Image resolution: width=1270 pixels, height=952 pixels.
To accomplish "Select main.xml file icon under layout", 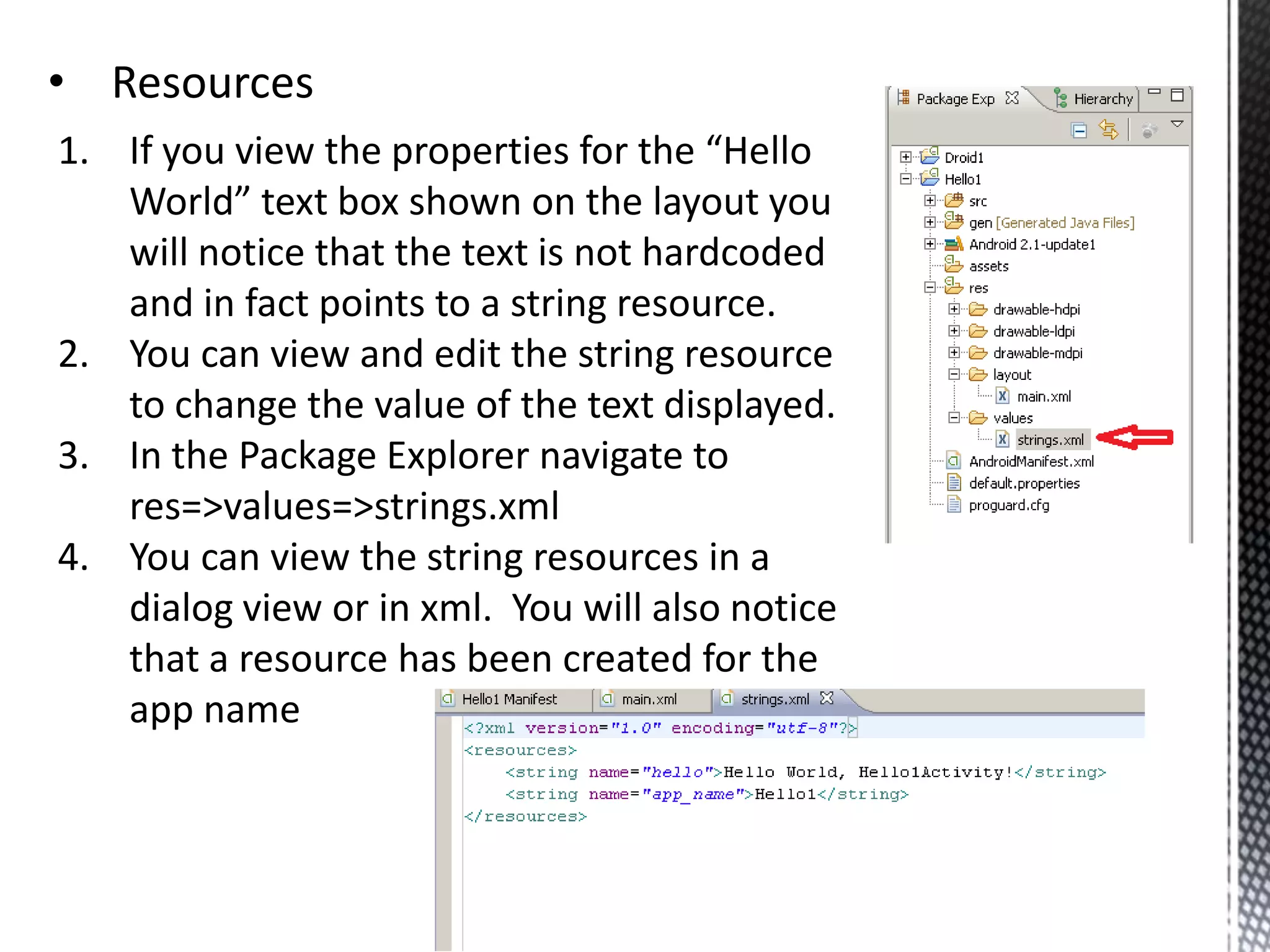I will coord(1002,396).
